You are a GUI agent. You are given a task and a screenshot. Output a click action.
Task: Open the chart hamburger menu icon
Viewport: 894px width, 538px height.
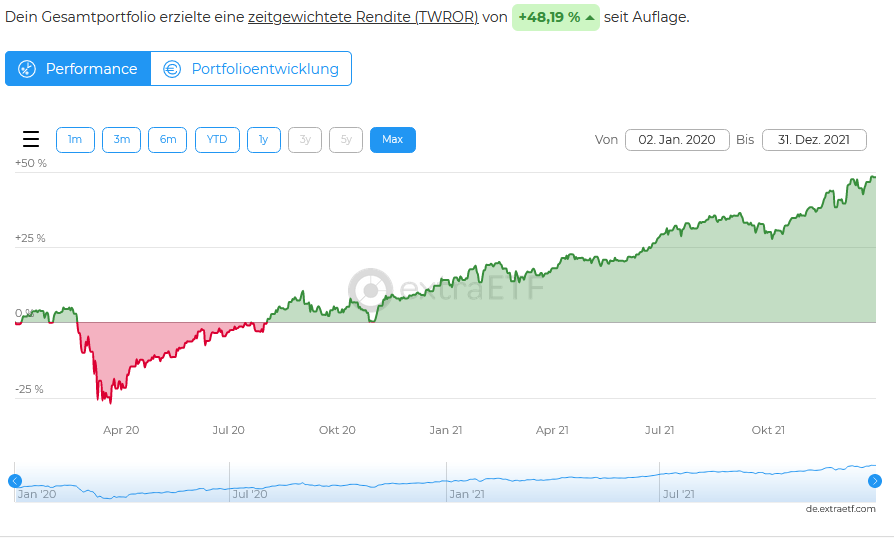click(x=31, y=140)
